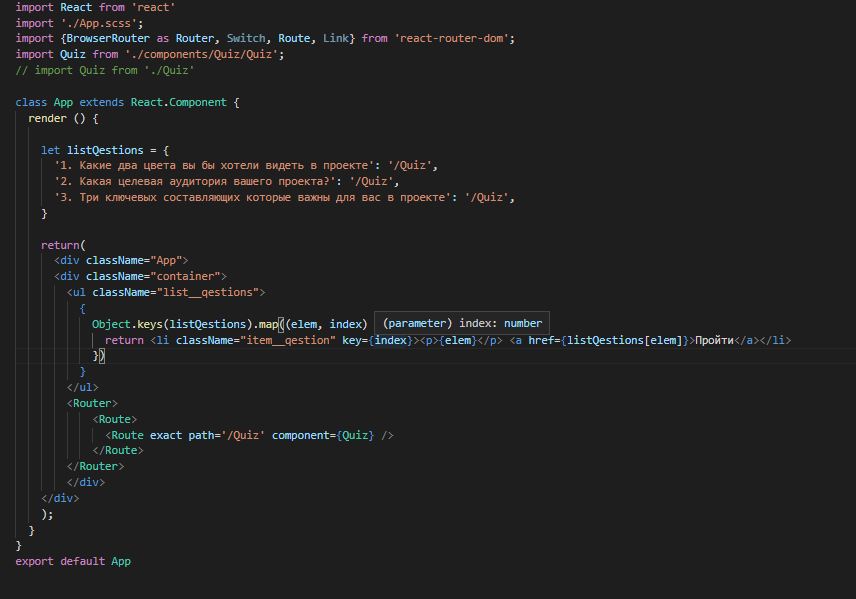This screenshot has height=599, width=856.
Task: Click question string starting with '1. Какие два цвета'
Action: click(217, 165)
